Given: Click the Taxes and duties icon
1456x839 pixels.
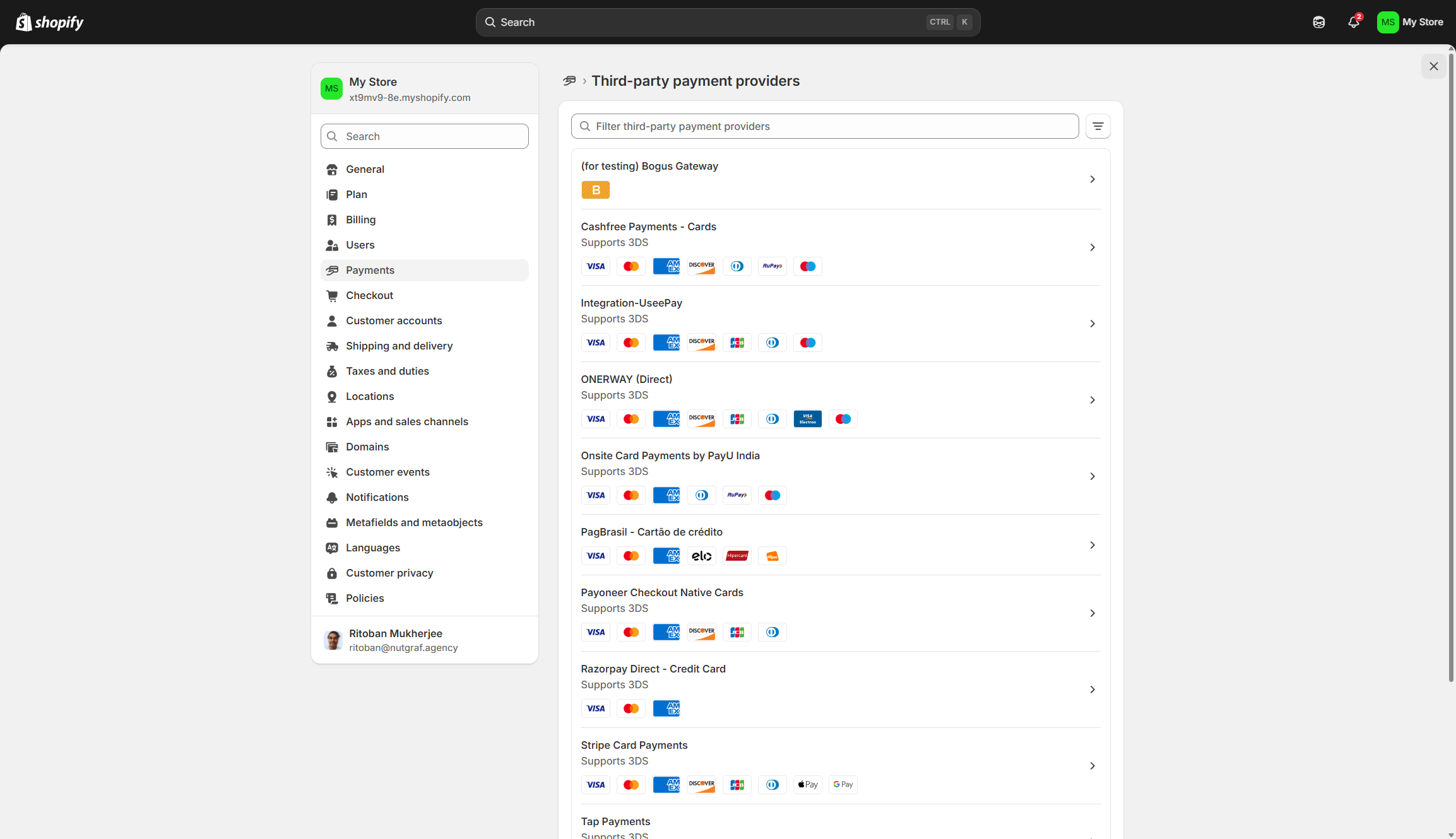Looking at the screenshot, I should tap(333, 371).
